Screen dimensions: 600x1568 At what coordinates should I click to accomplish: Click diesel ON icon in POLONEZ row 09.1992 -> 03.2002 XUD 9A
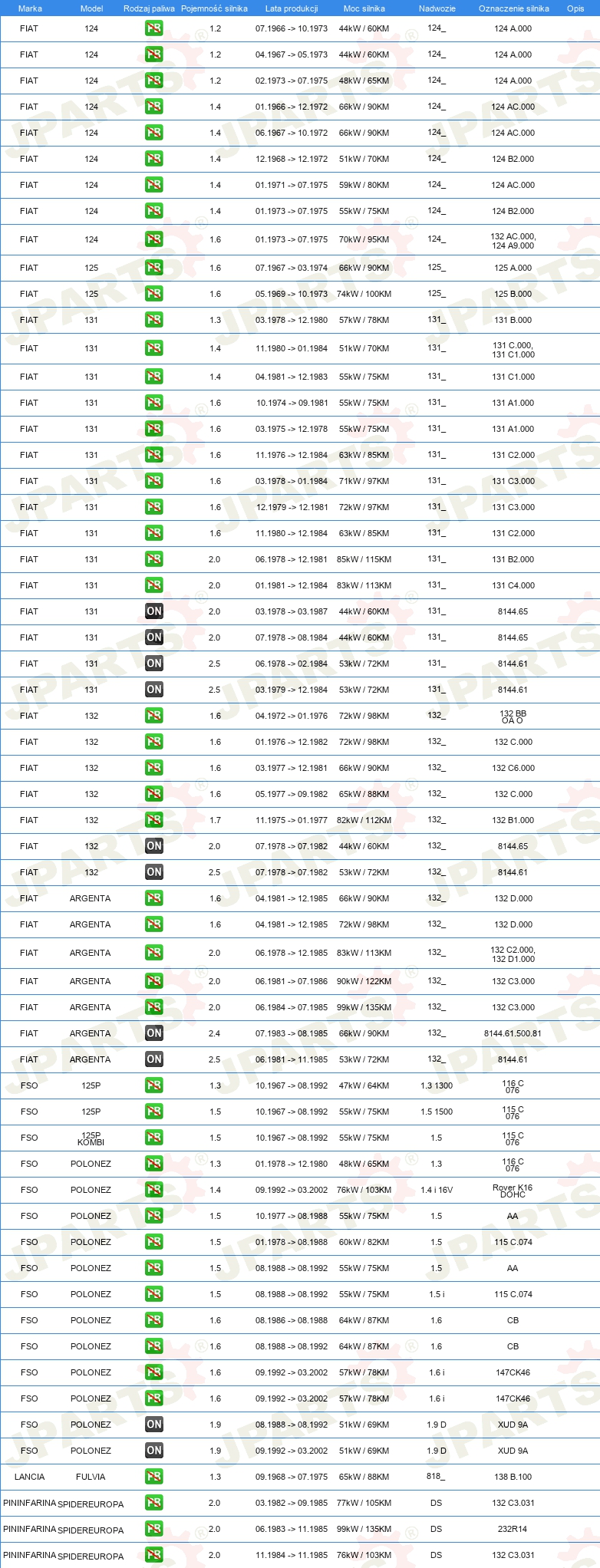pyautogui.click(x=154, y=1451)
